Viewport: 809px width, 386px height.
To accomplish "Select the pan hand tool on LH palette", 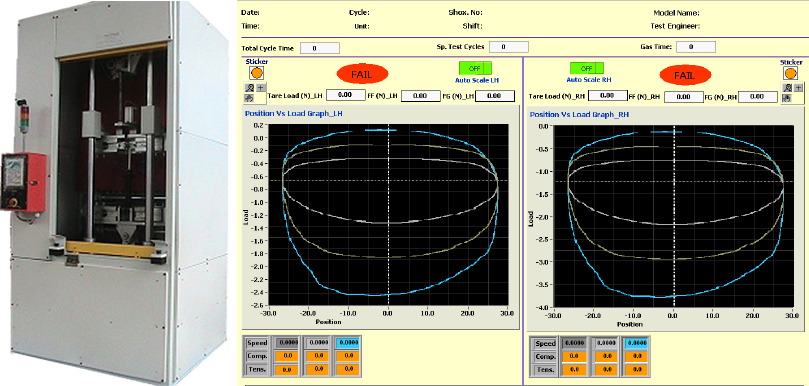I will click(249, 98).
